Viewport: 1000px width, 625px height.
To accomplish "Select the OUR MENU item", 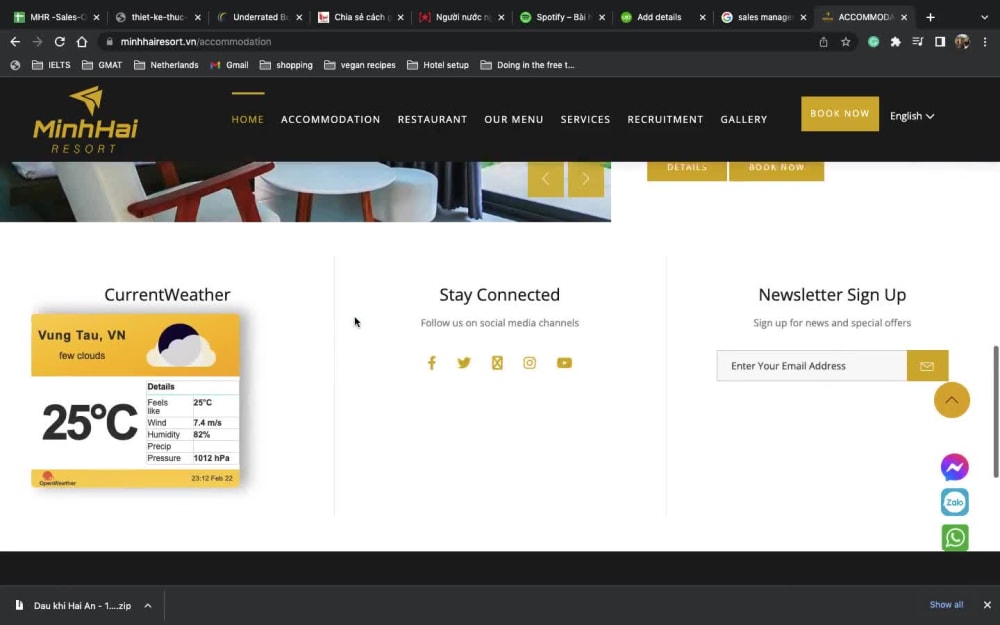I will [513, 119].
